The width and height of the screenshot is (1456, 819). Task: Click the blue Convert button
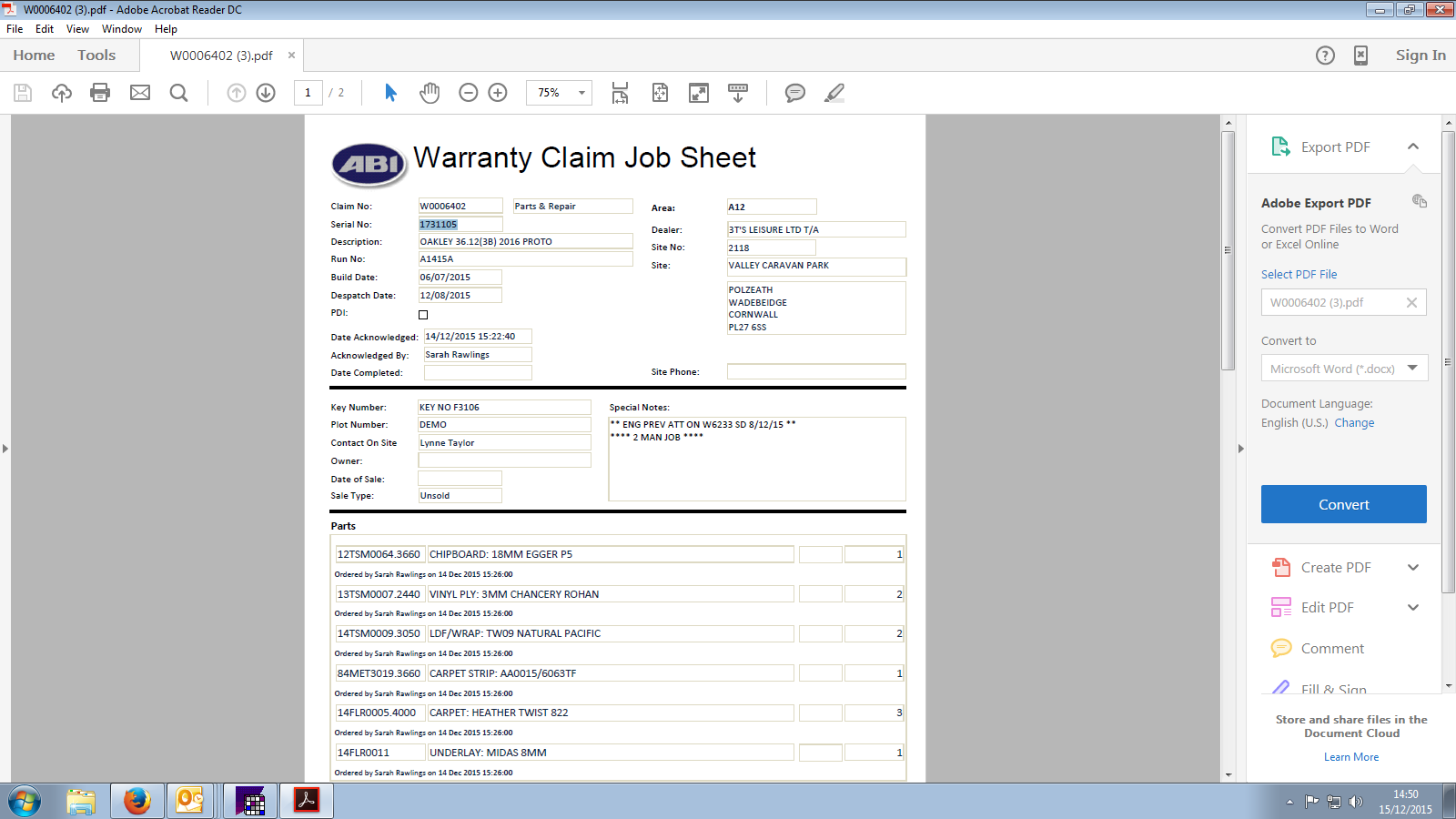coord(1343,504)
